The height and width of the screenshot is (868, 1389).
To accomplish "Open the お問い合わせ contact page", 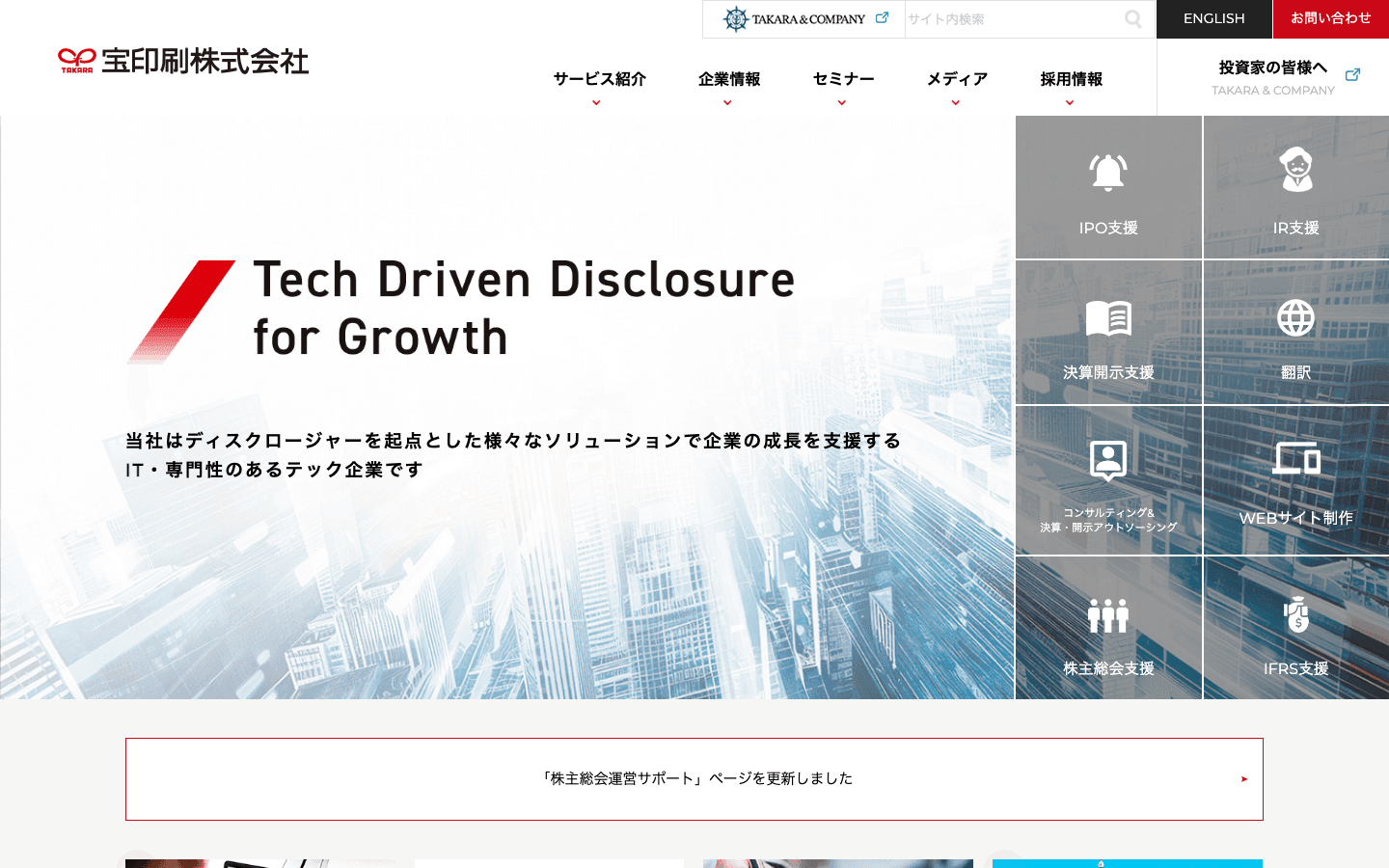I will point(1331,19).
